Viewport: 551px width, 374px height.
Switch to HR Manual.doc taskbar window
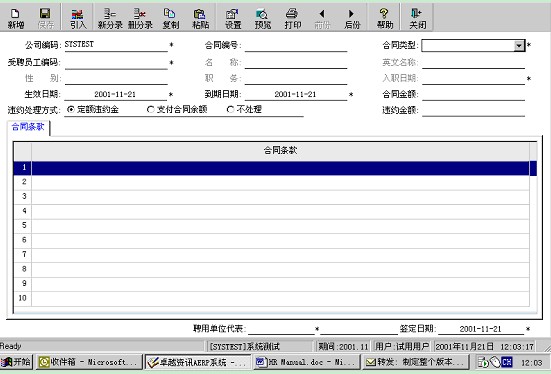306,362
